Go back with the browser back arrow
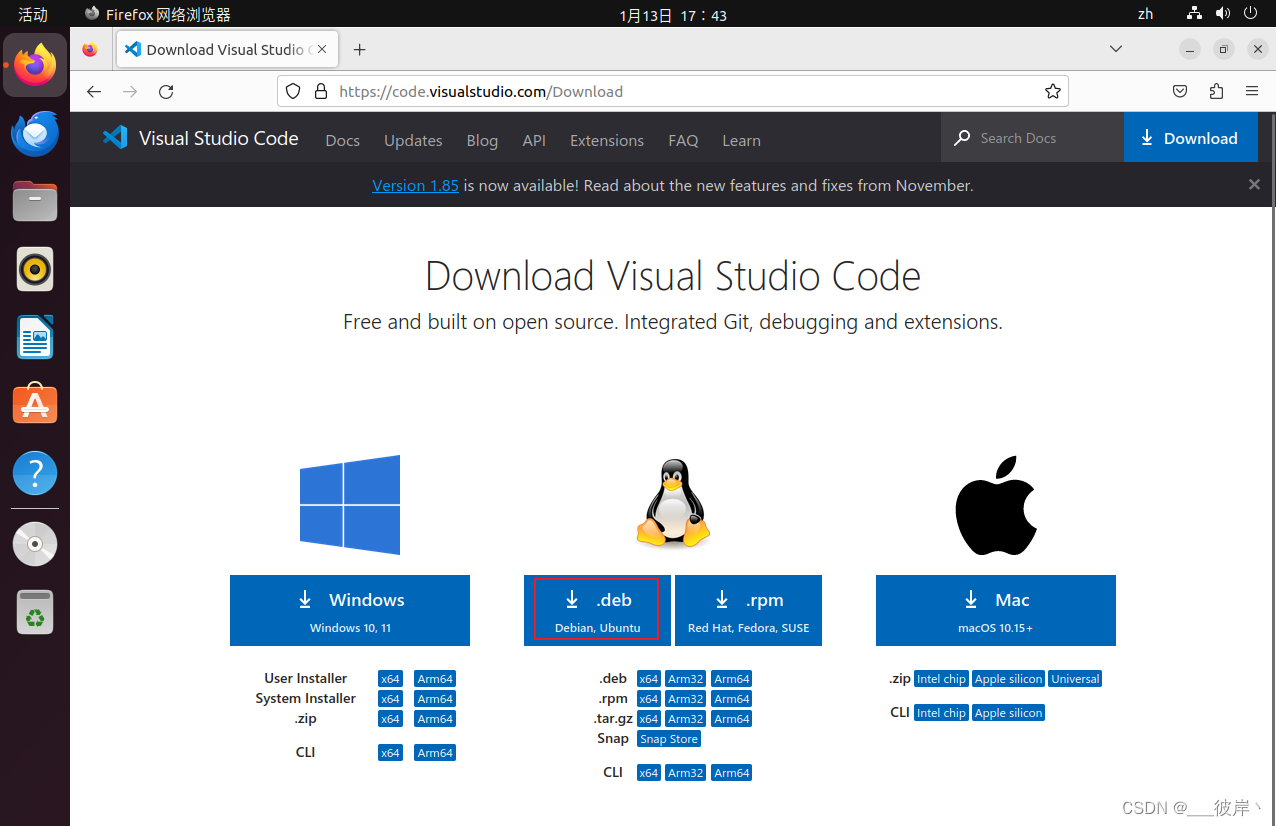Screen dimensions: 1276x826 pyautogui.click(x=94, y=91)
